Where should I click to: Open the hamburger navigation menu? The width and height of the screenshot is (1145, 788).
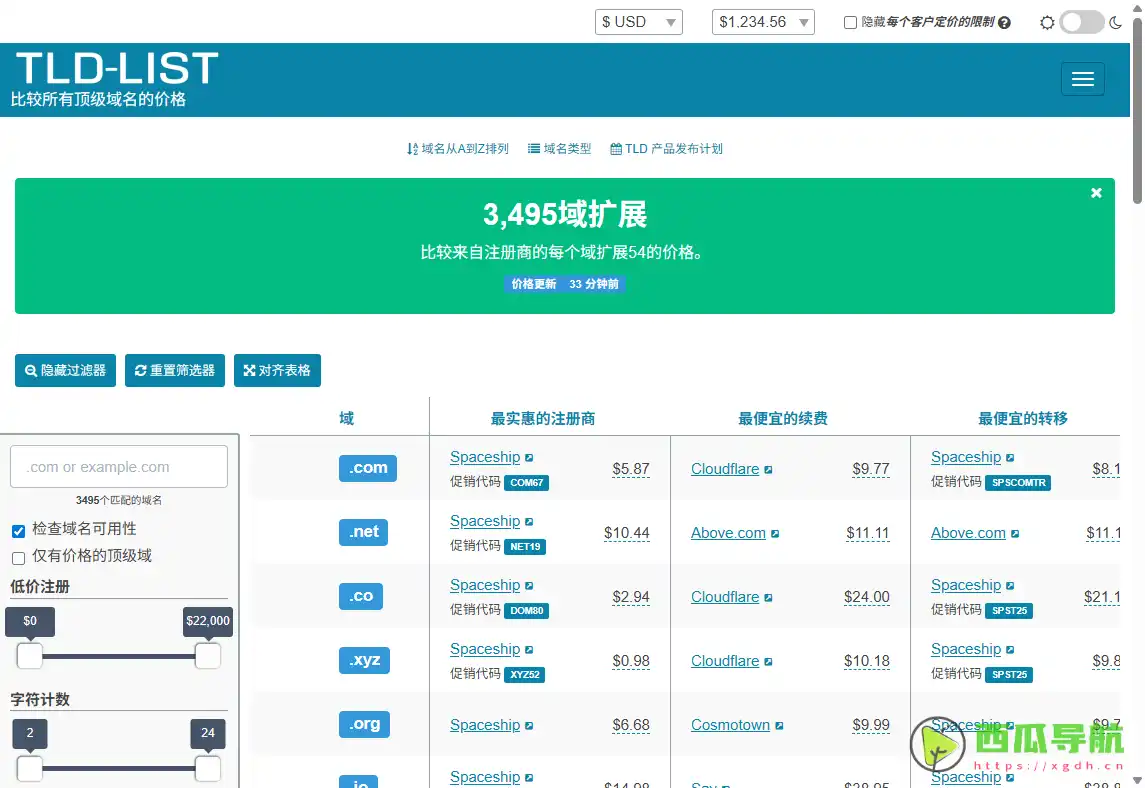coord(1083,78)
